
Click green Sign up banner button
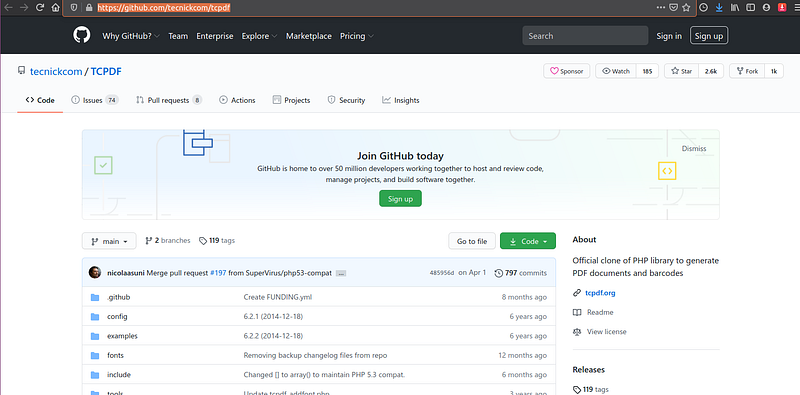tap(400, 199)
